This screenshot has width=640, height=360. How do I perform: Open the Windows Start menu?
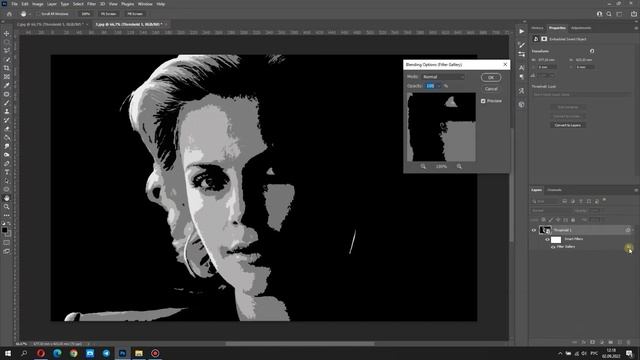(8, 353)
